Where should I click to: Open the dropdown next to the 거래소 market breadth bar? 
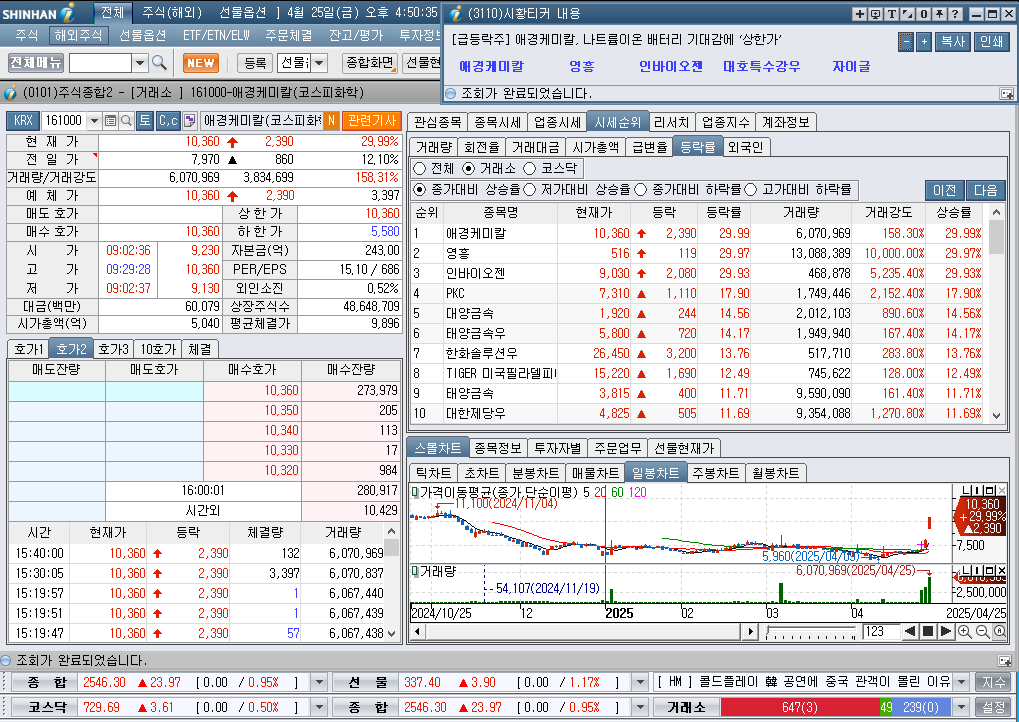(962, 707)
